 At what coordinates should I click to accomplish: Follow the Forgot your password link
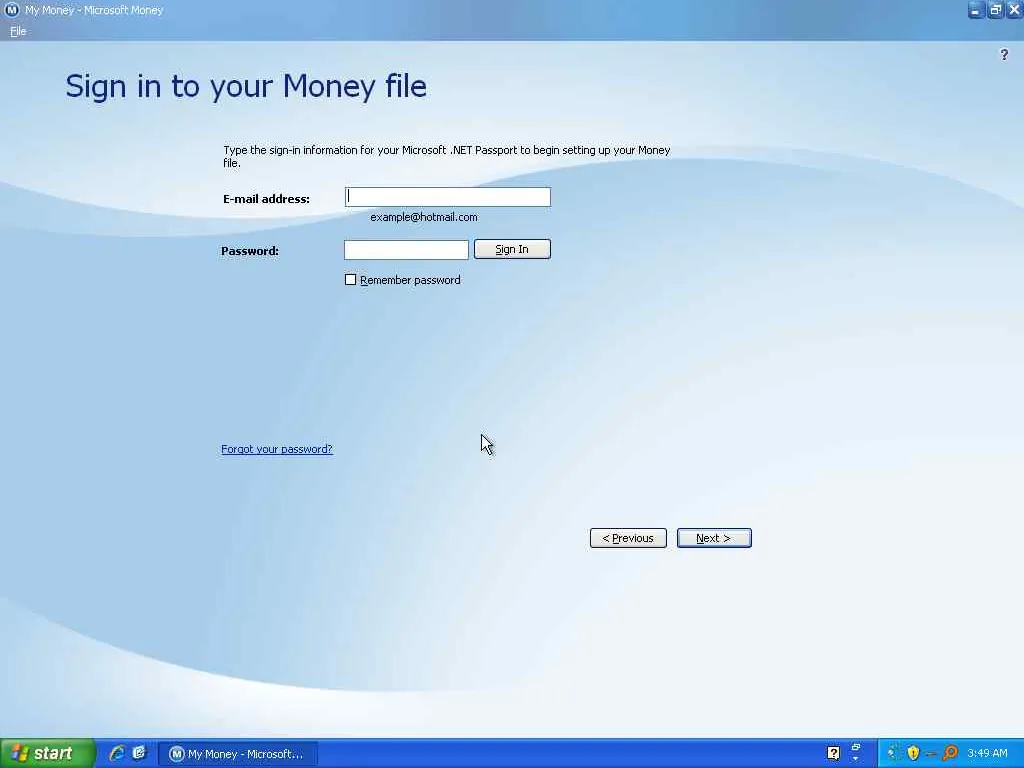(277, 449)
